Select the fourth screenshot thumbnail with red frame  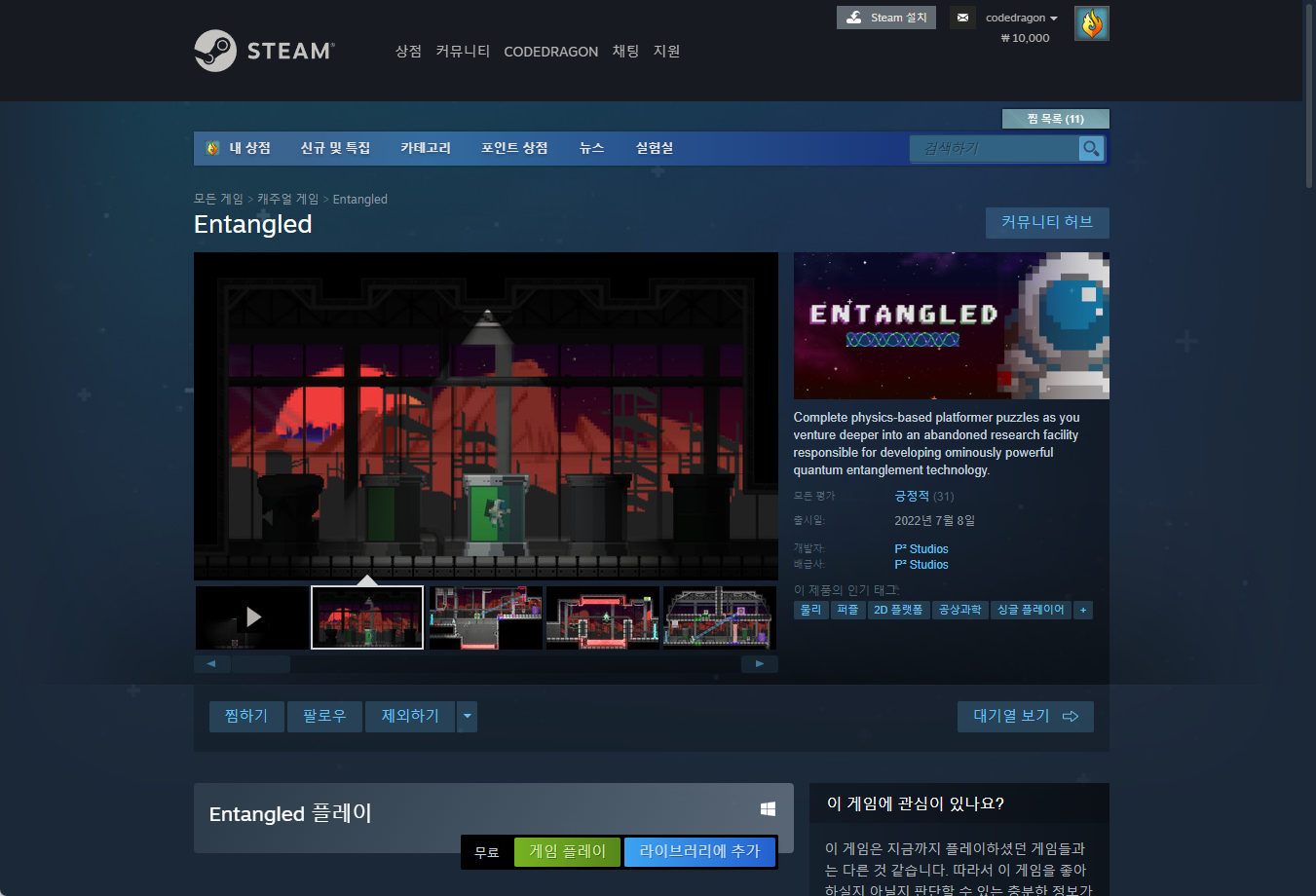602,616
